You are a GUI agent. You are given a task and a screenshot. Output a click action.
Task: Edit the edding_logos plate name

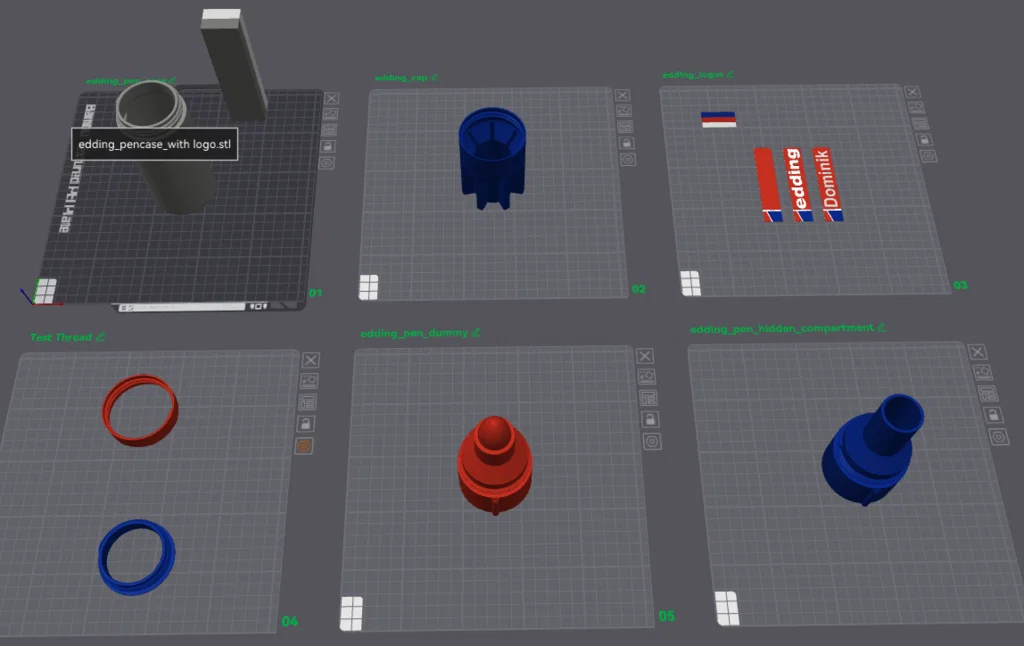point(730,74)
